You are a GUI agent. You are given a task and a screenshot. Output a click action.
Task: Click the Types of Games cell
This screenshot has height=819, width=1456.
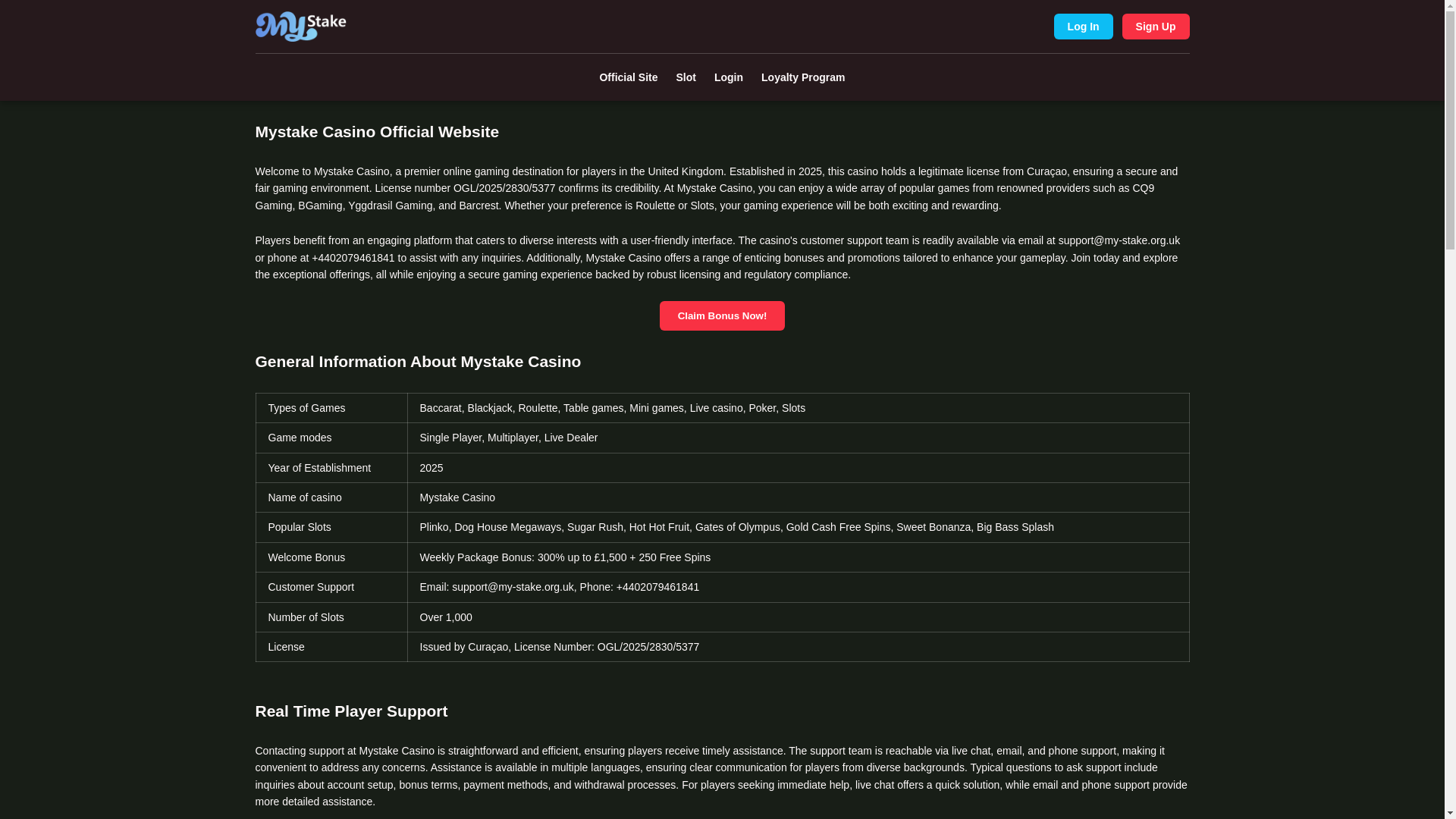pyautogui.click(x=331, y=408)
